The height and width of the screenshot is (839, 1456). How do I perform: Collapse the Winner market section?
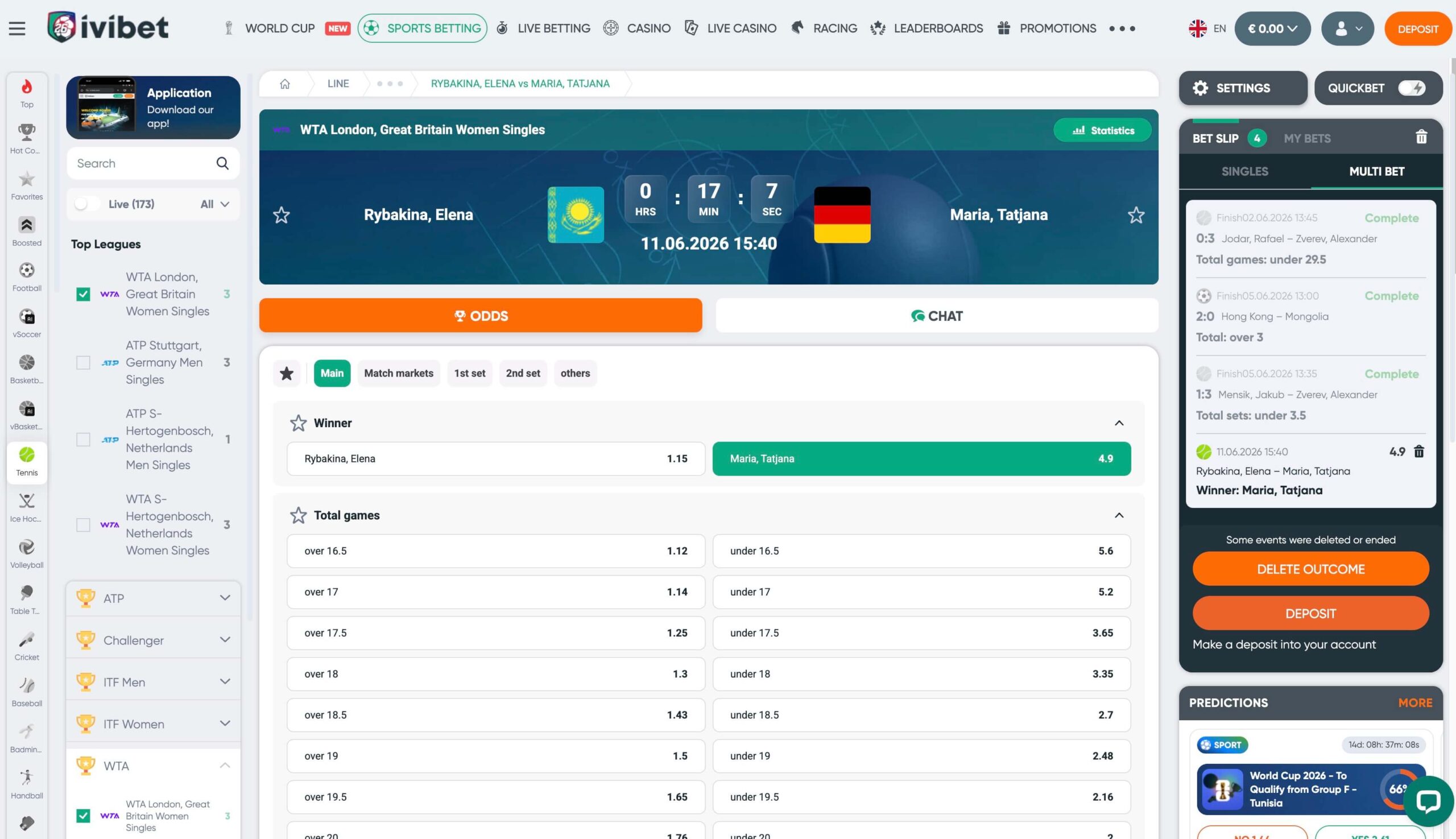1119,423
